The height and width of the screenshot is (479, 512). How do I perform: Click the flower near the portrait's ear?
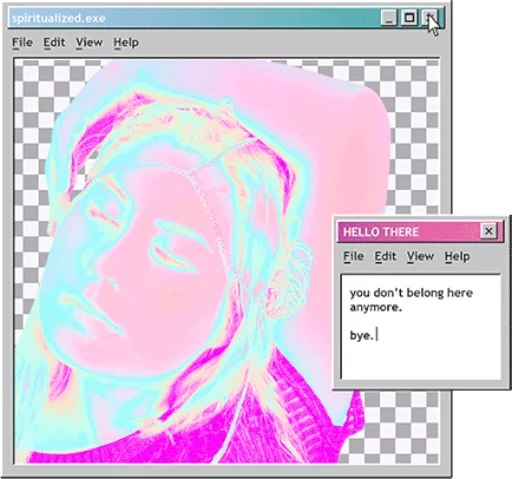[288, 267]
